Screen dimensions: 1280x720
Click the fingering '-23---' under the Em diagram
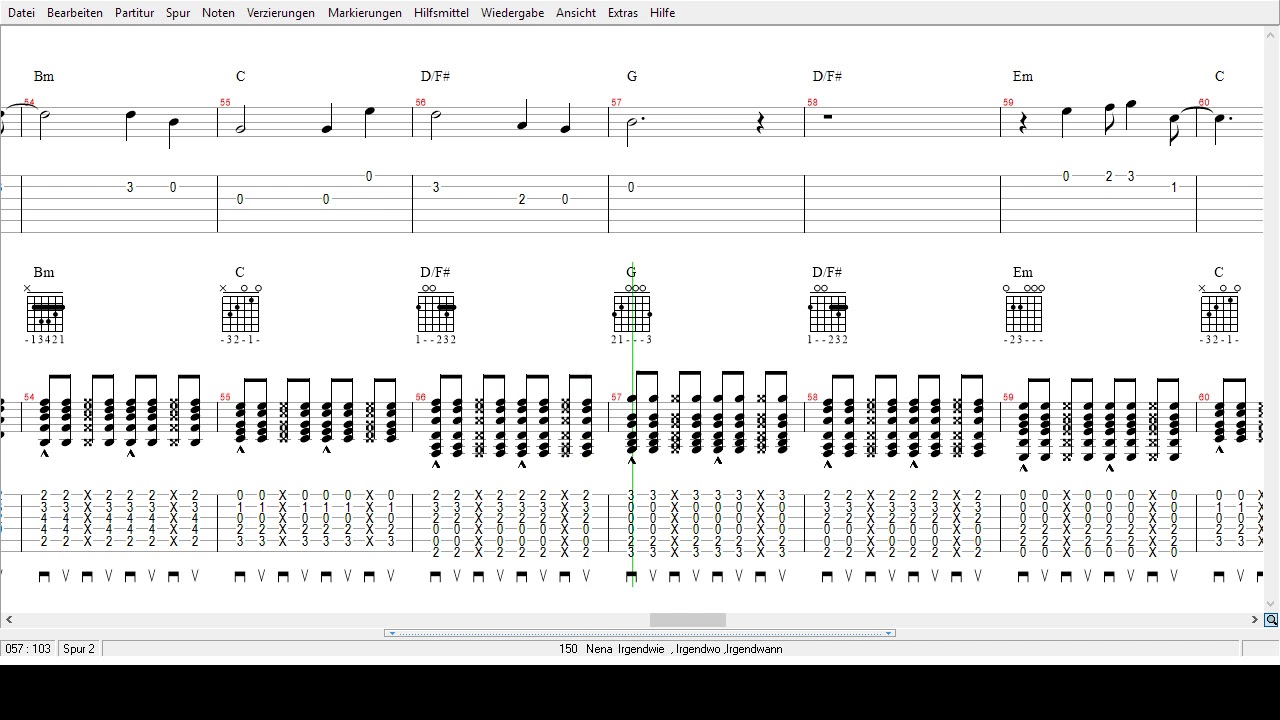[x=1024, y=340]
